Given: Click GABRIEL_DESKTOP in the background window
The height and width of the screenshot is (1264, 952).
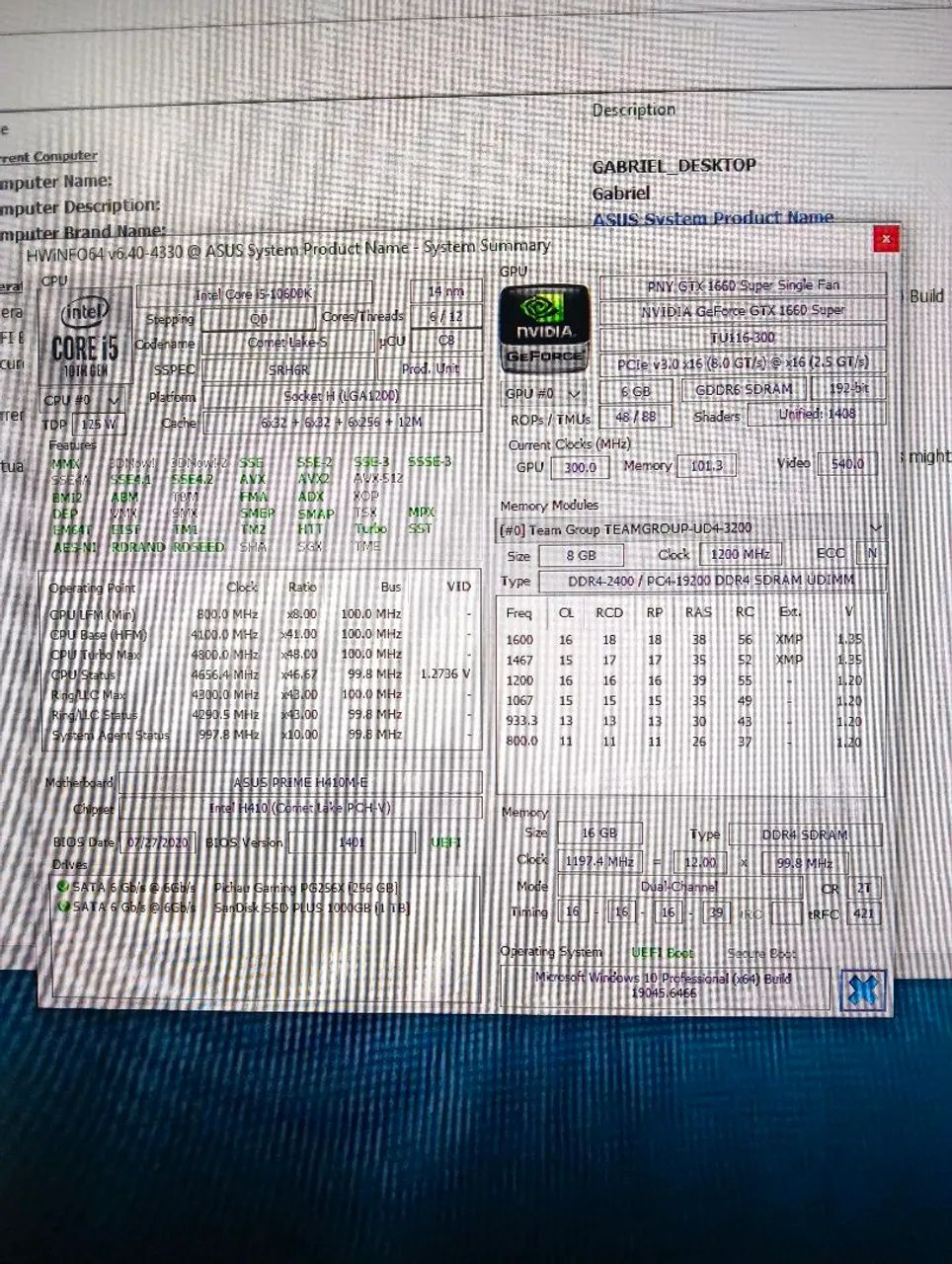Looking at the screenshot, I should (x=674, y=166).
